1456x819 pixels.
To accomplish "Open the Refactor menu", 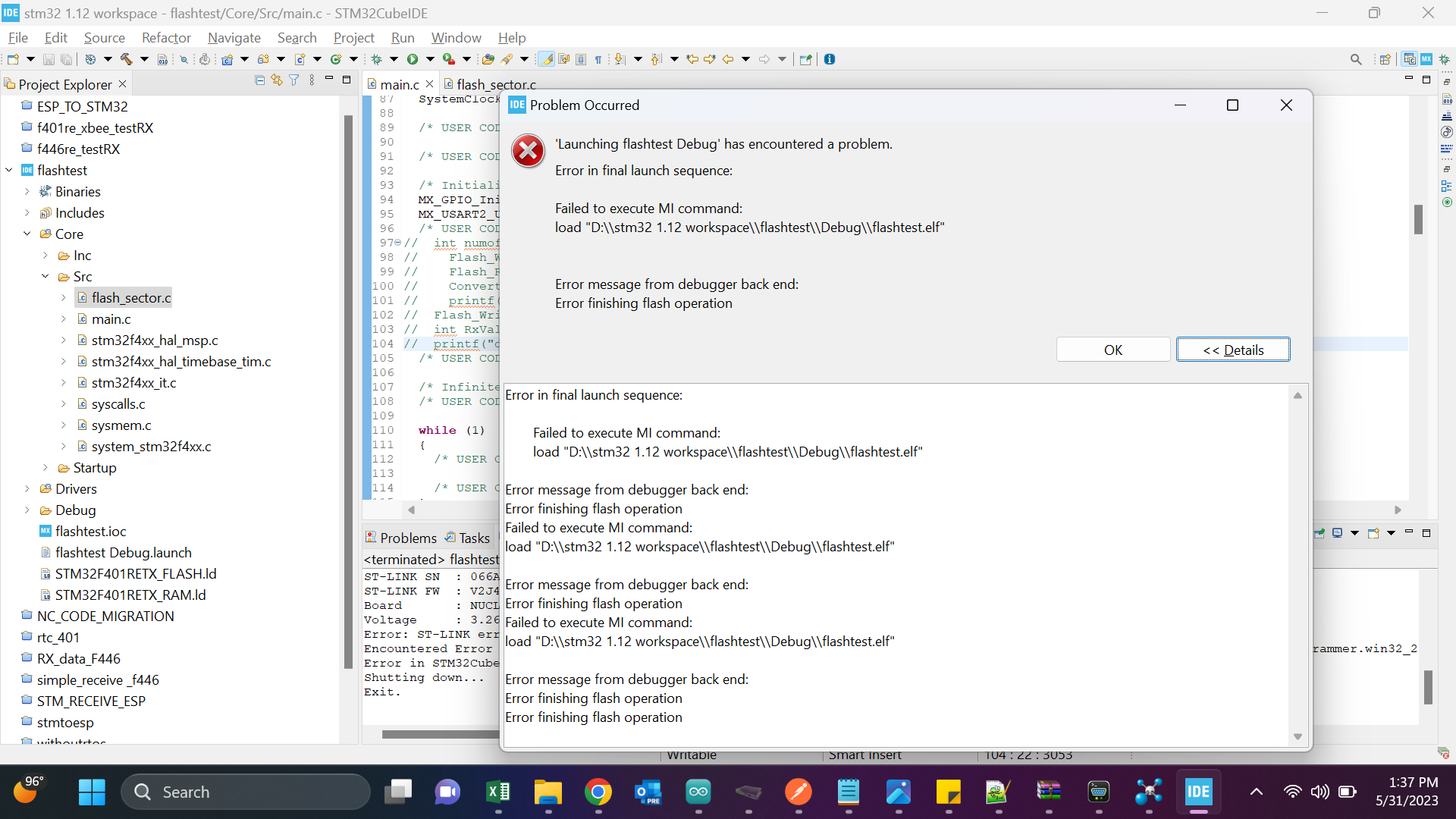I will pyautogui.click(x=166, y=37).
